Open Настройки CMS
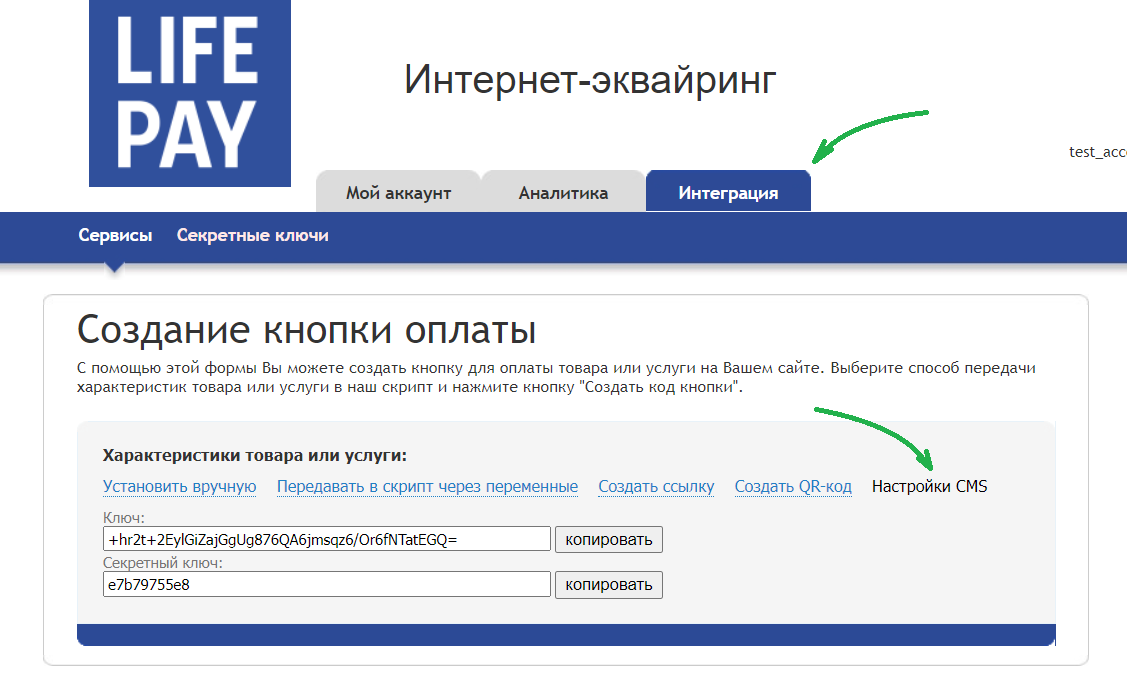This screenshot has height=693, width=1127. click(929, 487)
